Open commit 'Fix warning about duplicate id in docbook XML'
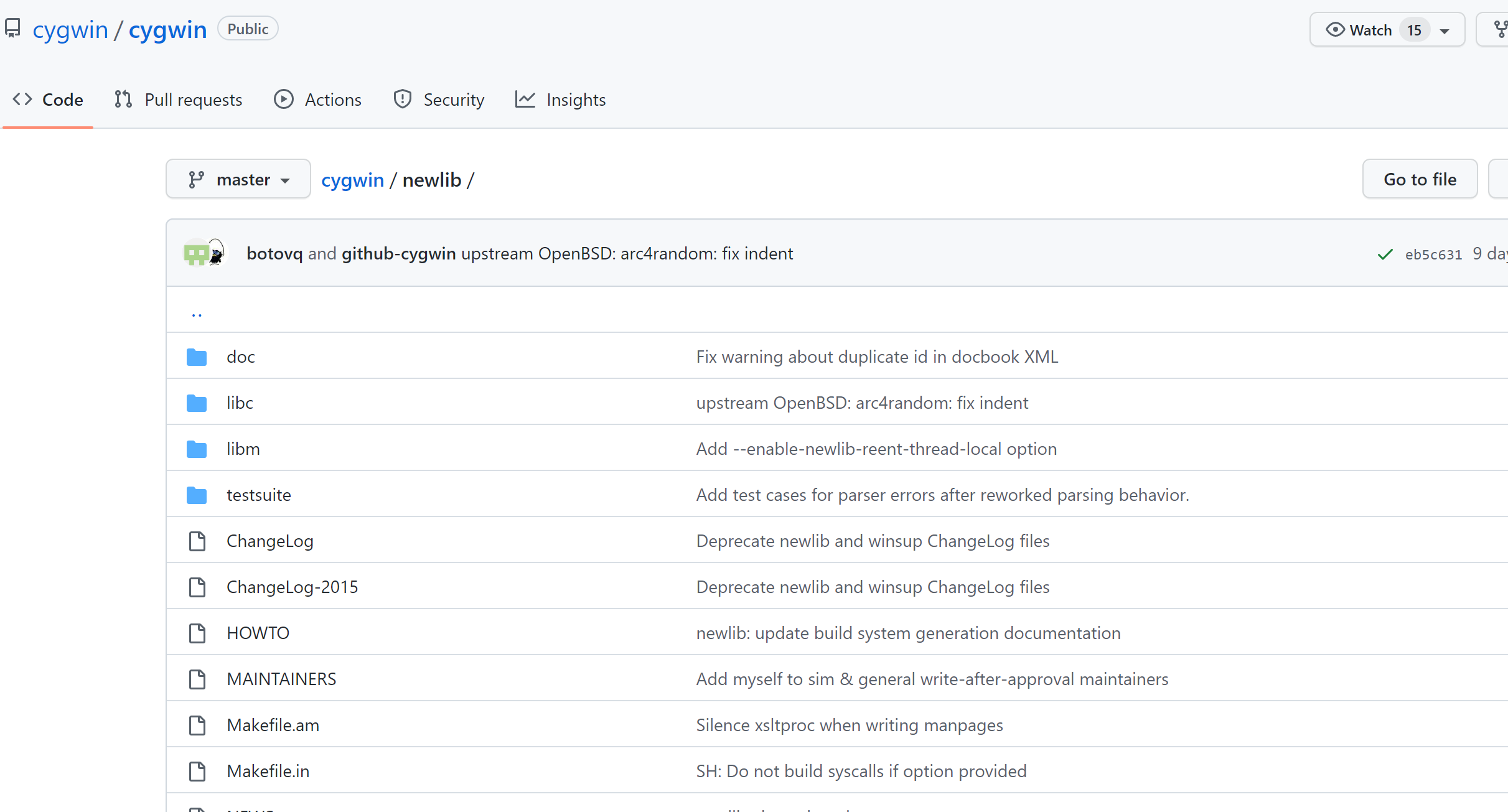This screenshot has height=812, width=1508. (877, 357)
